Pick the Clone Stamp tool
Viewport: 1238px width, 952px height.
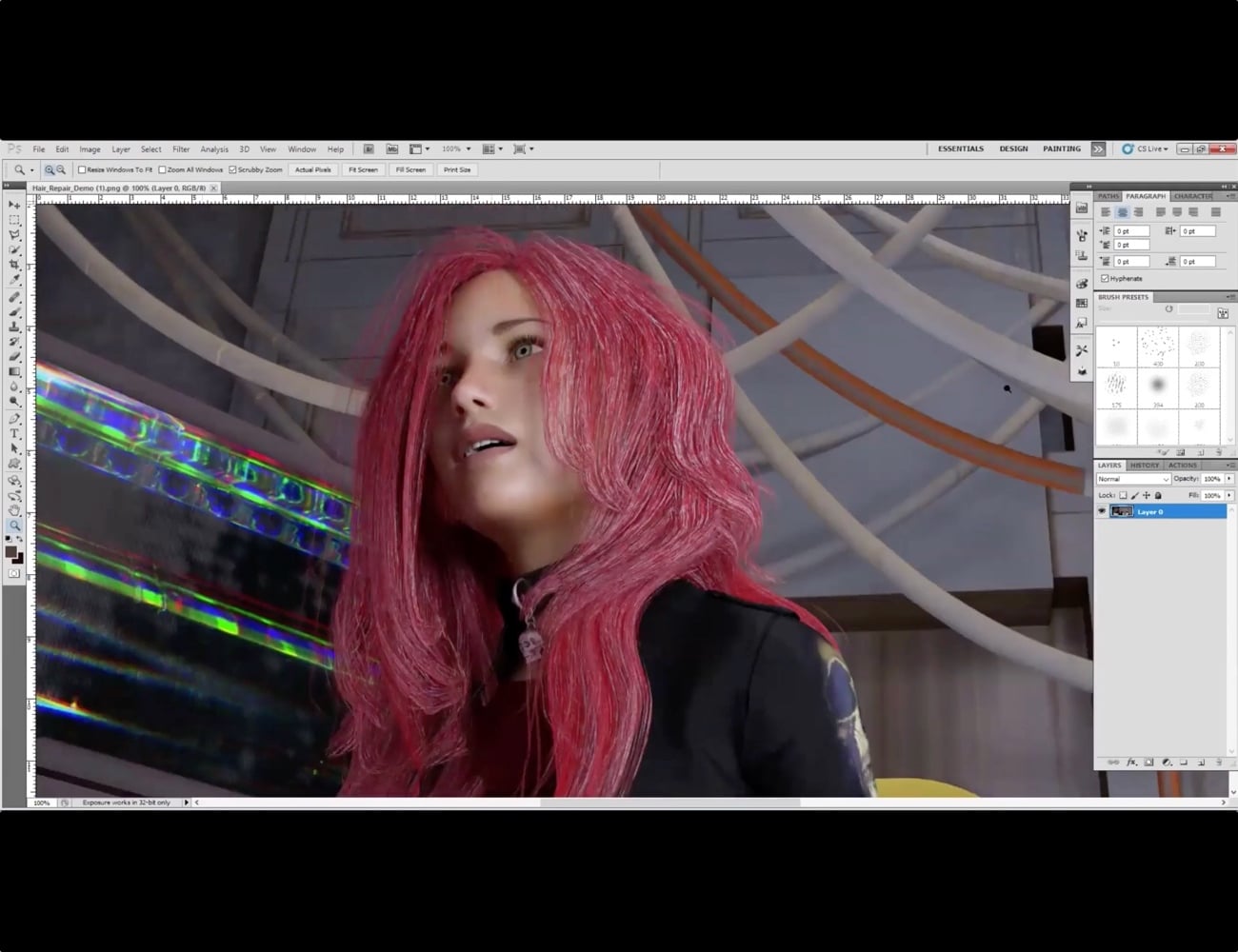coord(14,327)
